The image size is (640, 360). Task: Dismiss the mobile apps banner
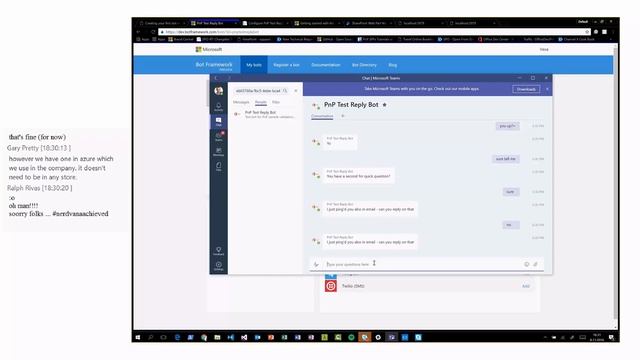point(547,89)
